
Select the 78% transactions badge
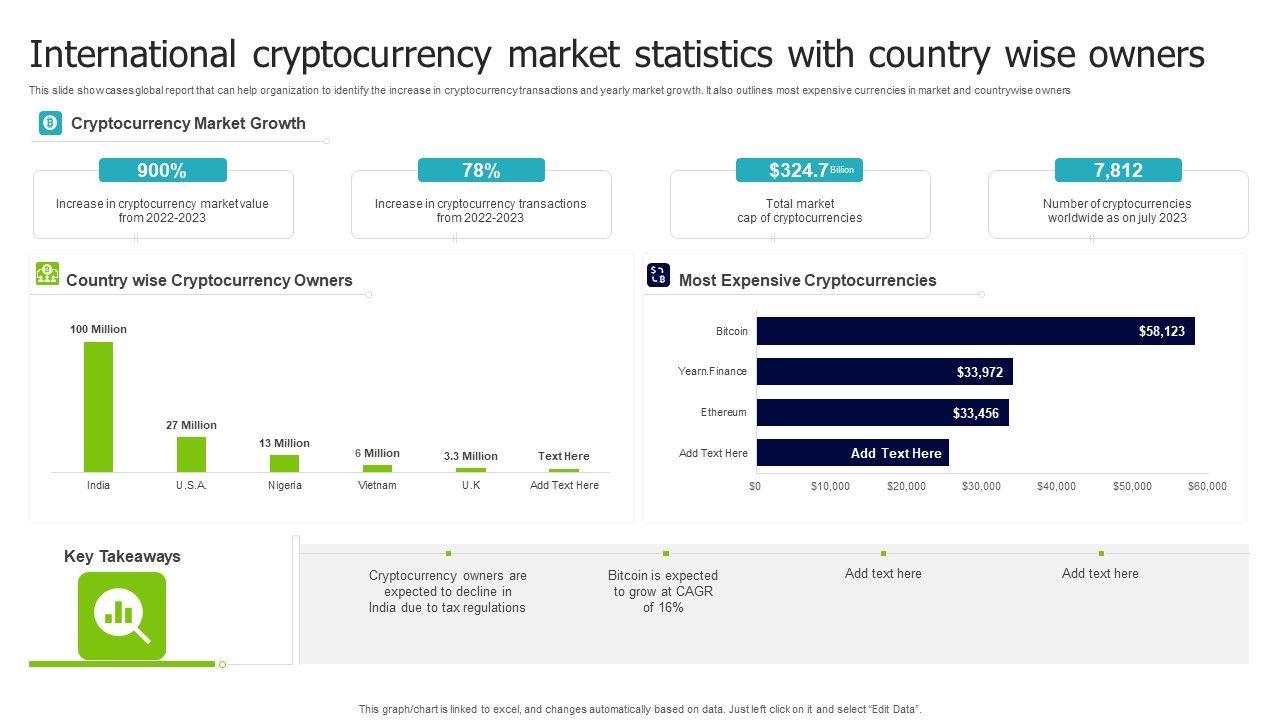pos(481,170)
